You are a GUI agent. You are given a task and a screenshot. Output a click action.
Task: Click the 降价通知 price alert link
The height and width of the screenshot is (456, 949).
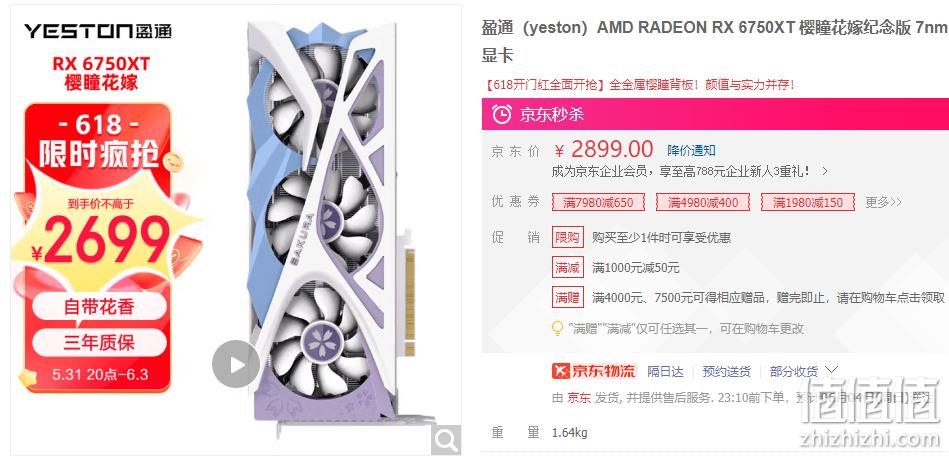click(x=691, y=150)
